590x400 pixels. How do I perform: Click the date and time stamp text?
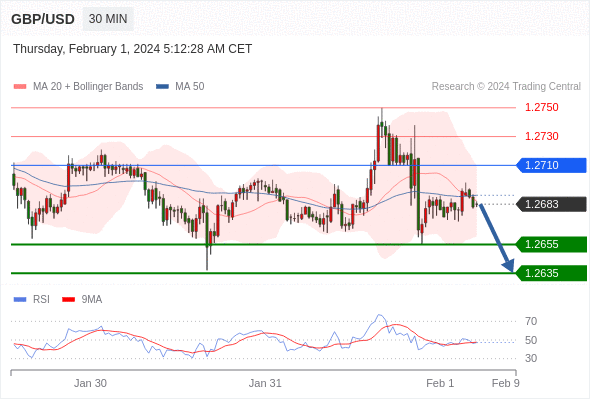pos(132,49)
